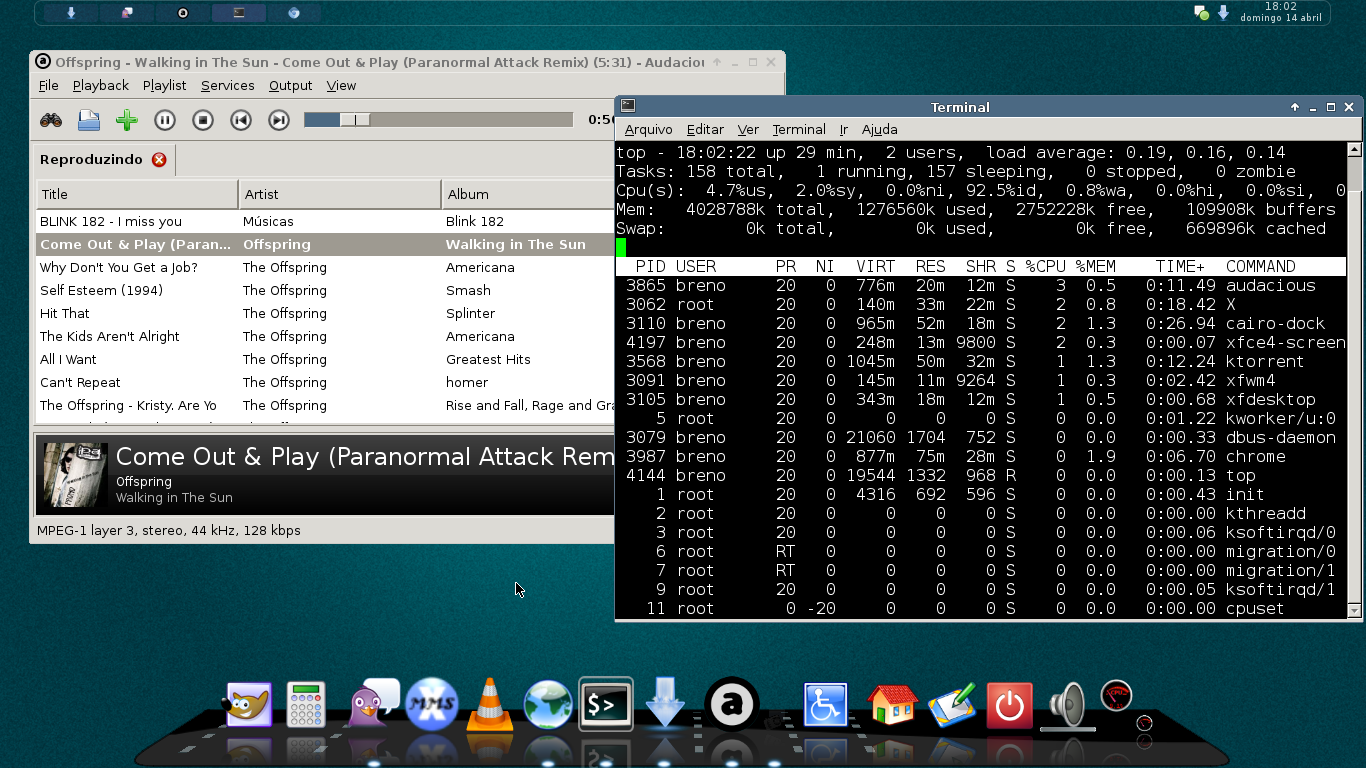The image size is (1366, 768).
Task: Add files using the green plus icon
Action: pyautogui.click(x=127, y=120)
